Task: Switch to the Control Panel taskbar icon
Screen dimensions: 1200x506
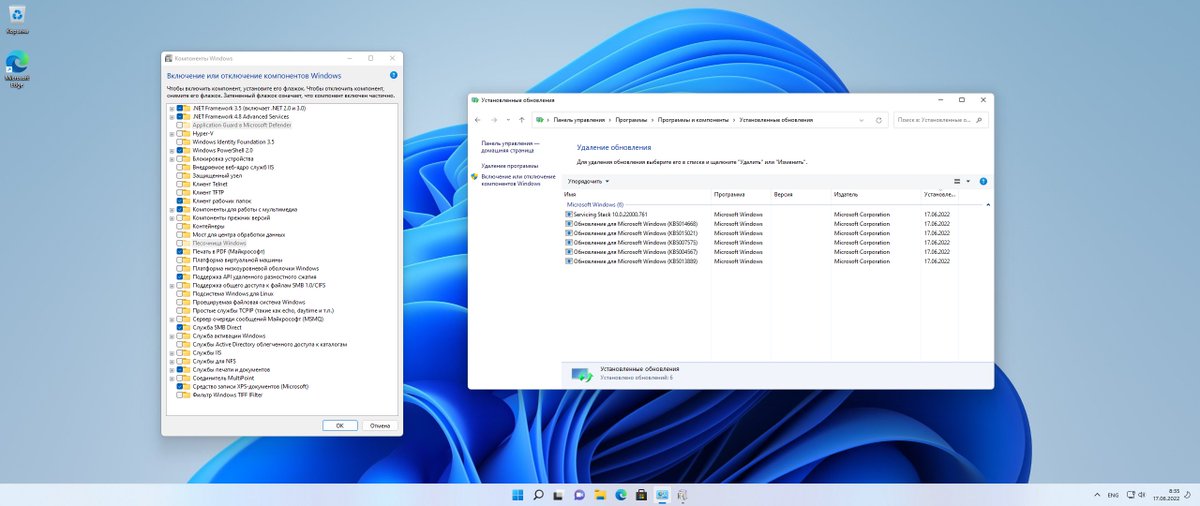Action: coord(661,494)
